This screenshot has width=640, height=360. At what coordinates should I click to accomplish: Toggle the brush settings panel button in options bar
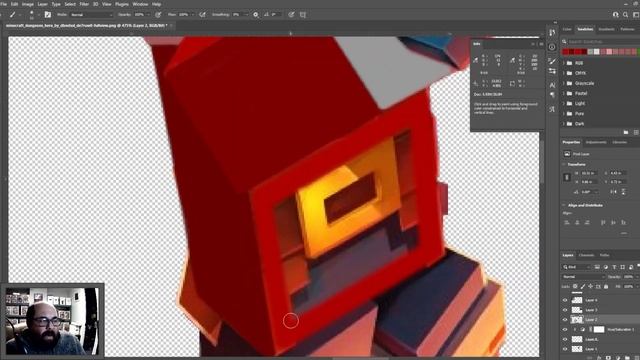click(x=48, y=15)
